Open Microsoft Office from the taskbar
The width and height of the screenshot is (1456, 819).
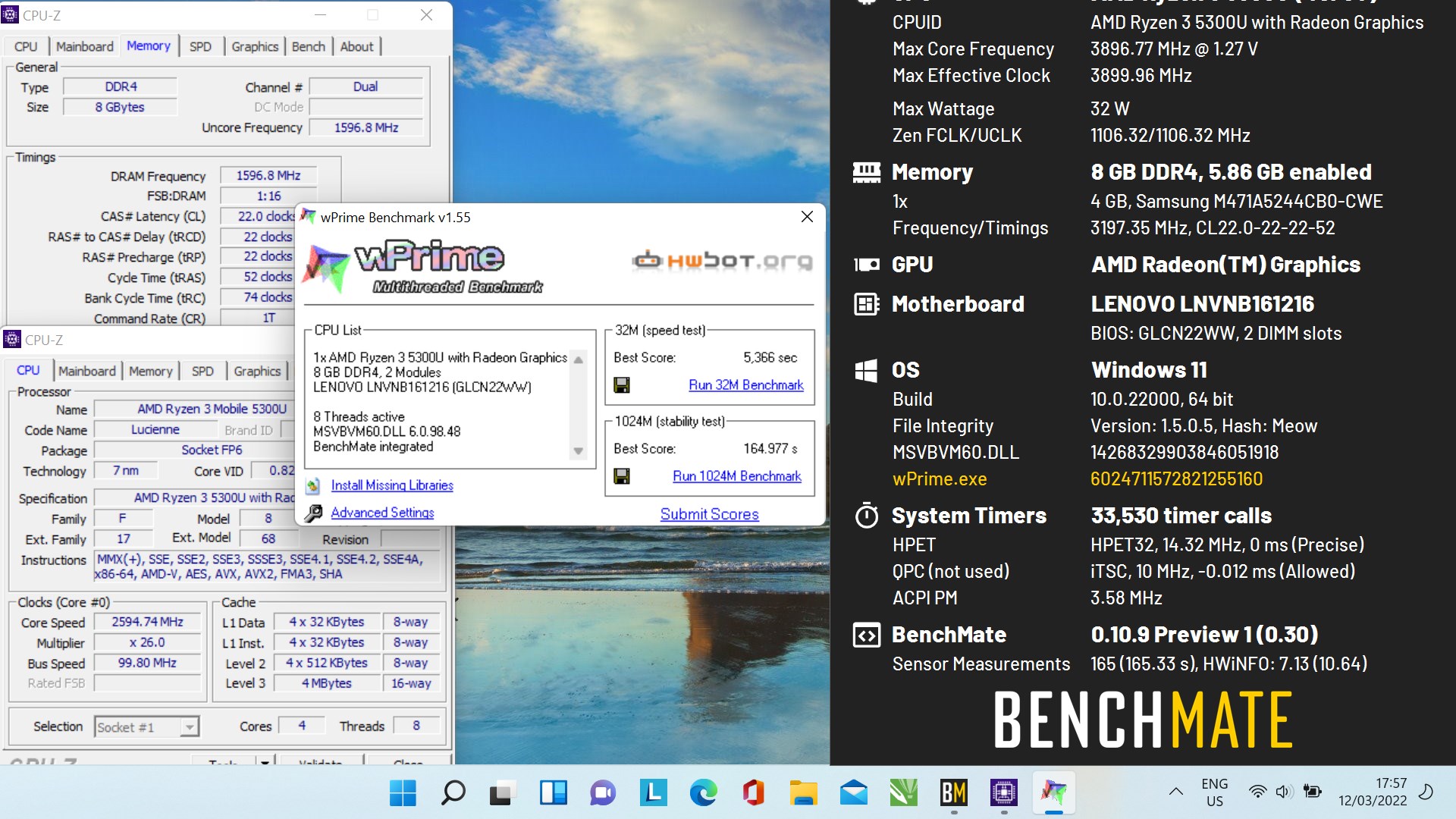753,793
